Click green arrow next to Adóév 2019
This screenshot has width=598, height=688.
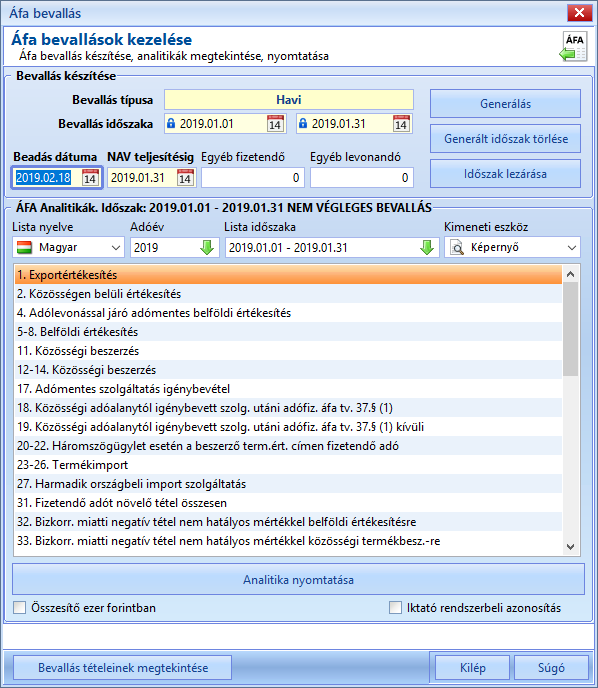click(207, 247)
